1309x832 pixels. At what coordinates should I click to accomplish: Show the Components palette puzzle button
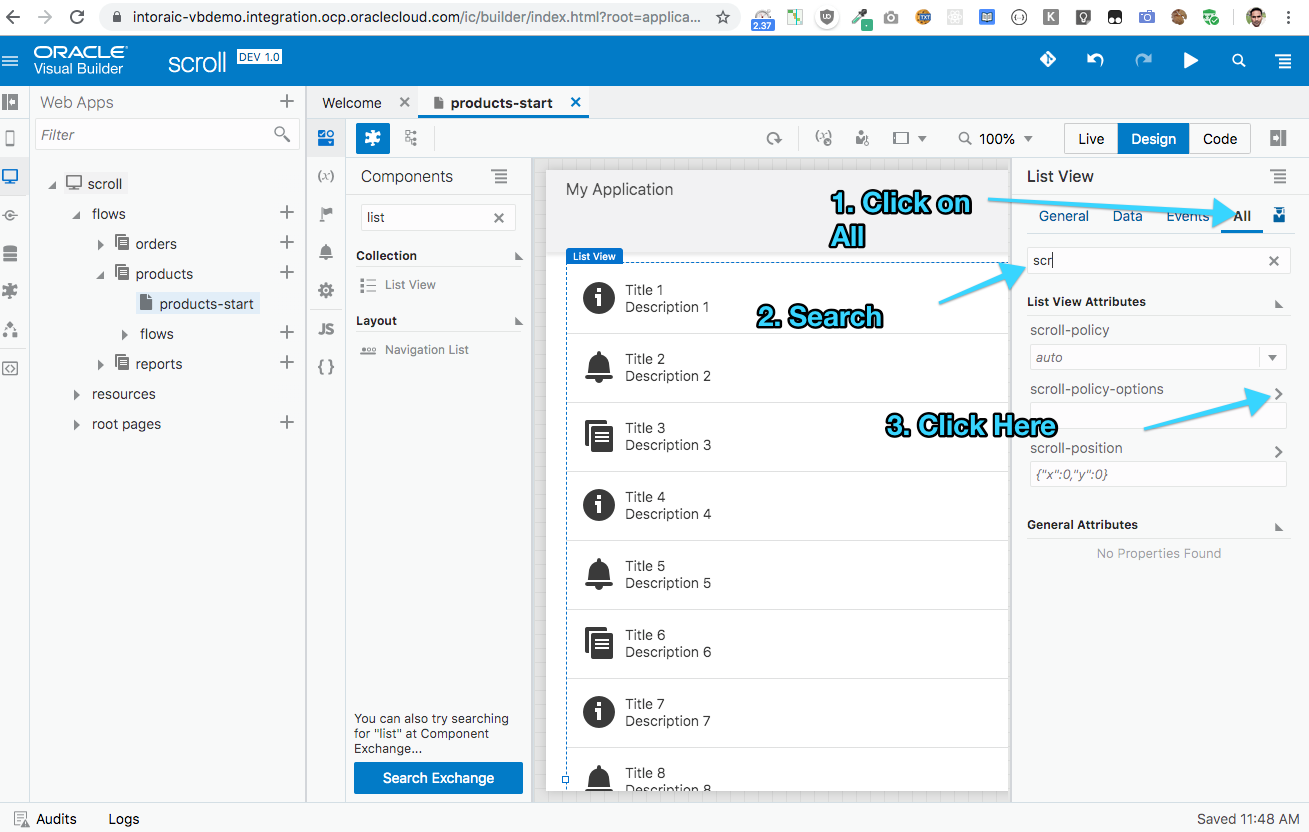click(x=373, y=138)
